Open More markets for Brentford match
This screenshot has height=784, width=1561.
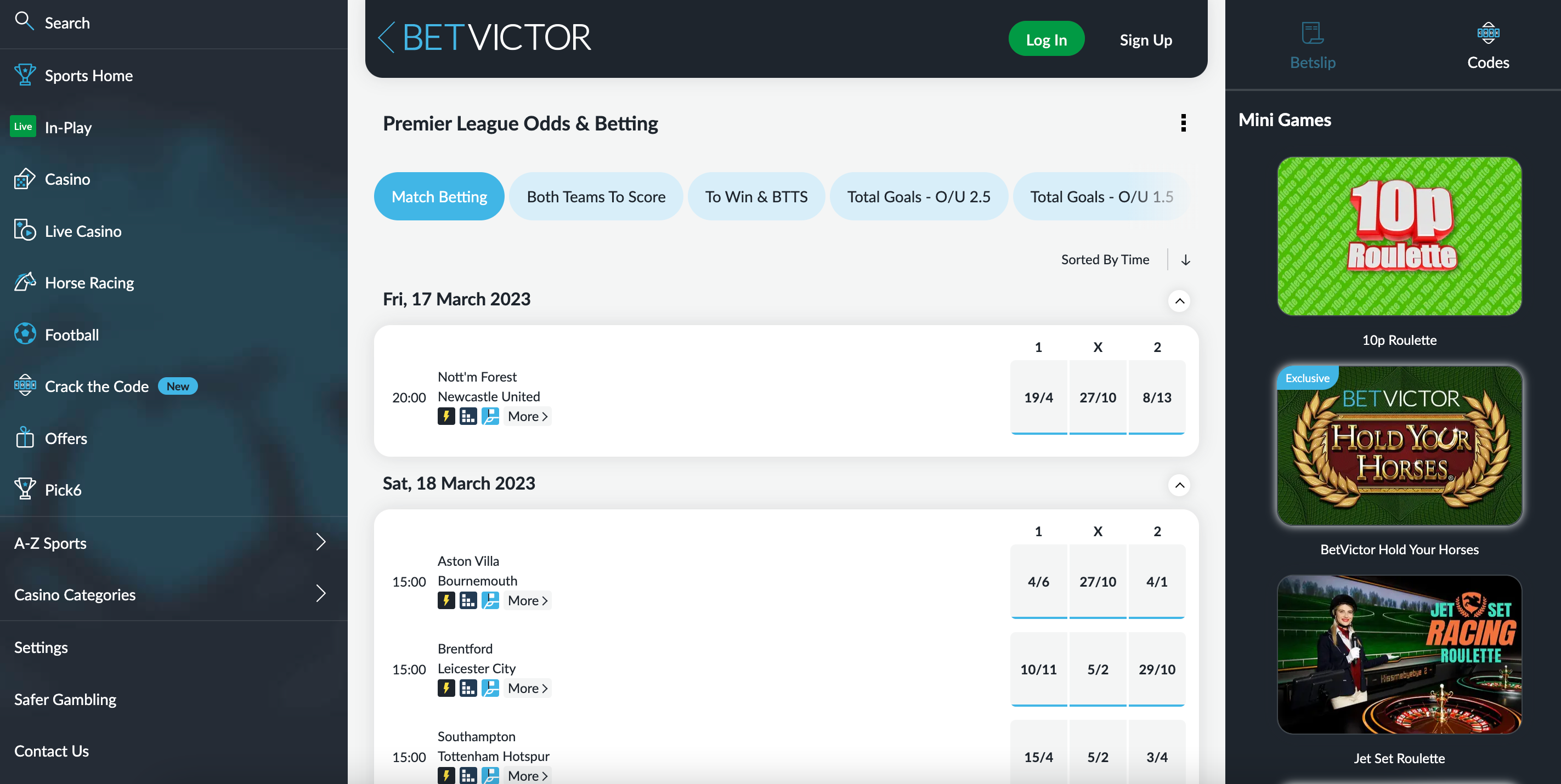point(527,688)
